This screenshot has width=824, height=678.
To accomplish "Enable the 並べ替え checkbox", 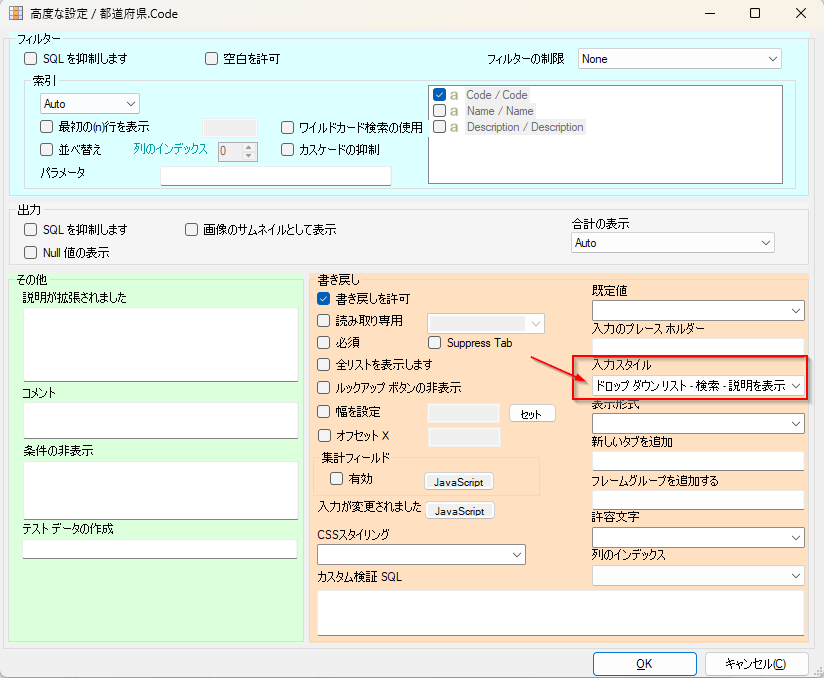I will (x=47, y=150).
